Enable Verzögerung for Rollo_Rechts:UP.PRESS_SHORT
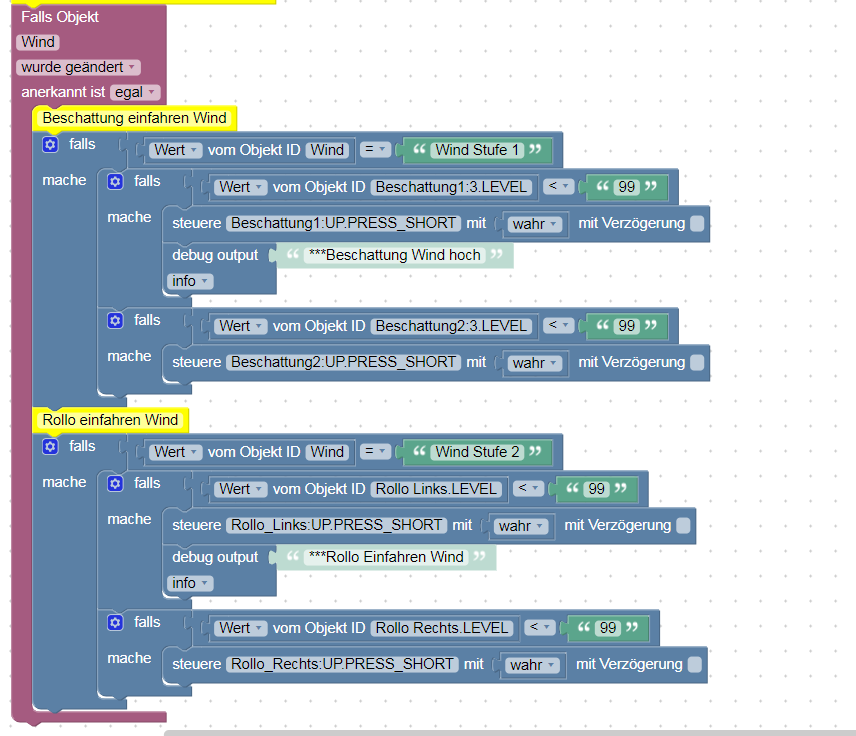 coord(695,664)
